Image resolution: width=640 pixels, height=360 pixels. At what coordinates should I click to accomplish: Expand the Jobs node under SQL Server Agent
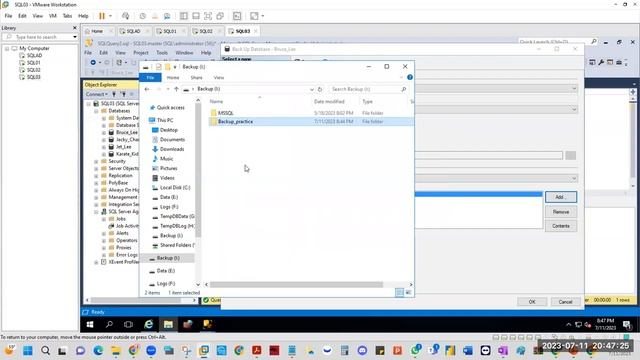(104, 219)
